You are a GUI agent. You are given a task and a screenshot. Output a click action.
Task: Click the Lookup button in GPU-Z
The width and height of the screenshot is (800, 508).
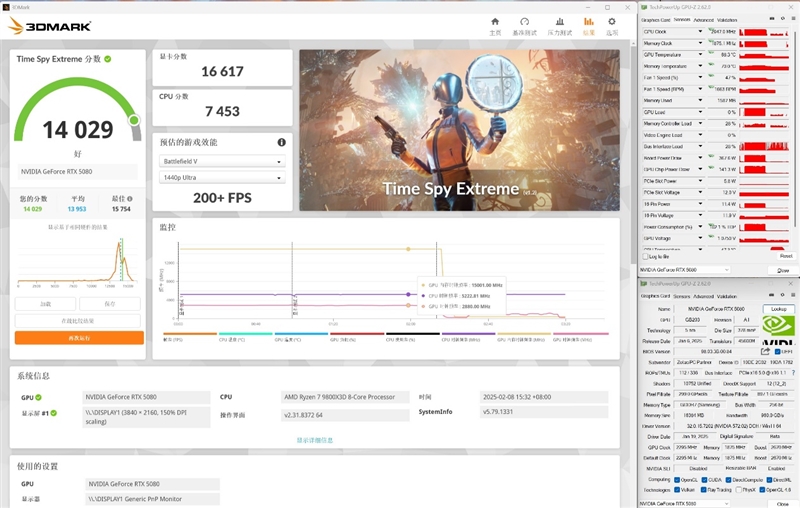777,309
